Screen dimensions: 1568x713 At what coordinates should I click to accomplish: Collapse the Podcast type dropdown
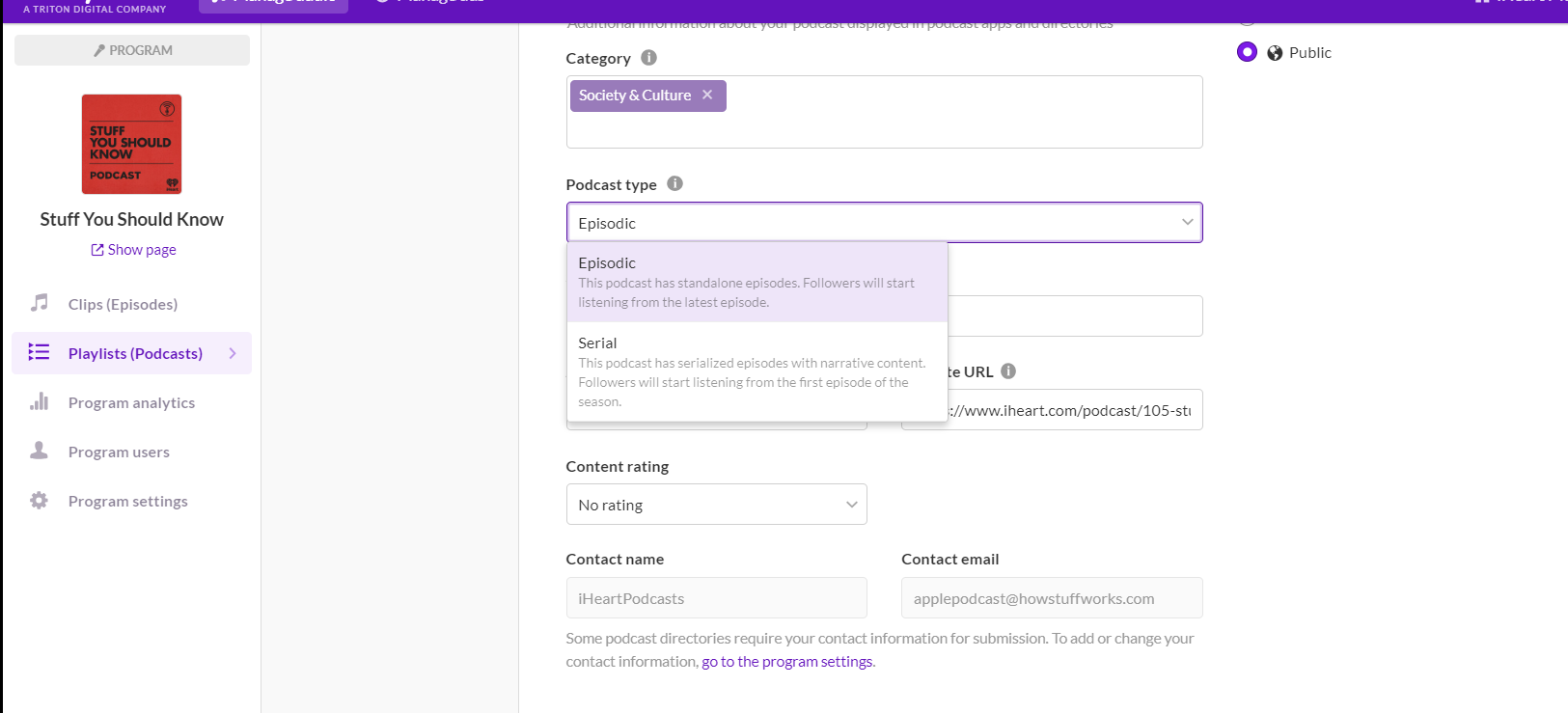[x=1188, y=222]
